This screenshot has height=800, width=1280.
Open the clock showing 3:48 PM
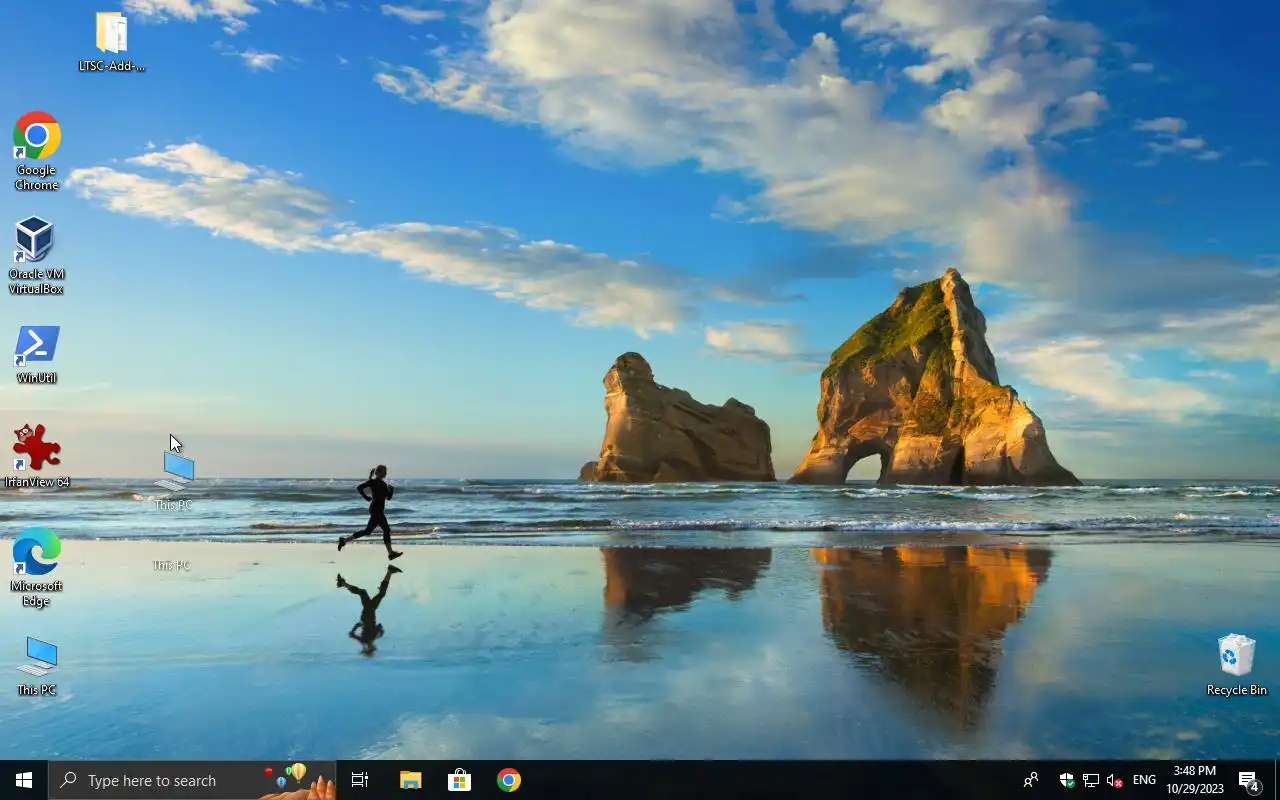[1195, 780]
